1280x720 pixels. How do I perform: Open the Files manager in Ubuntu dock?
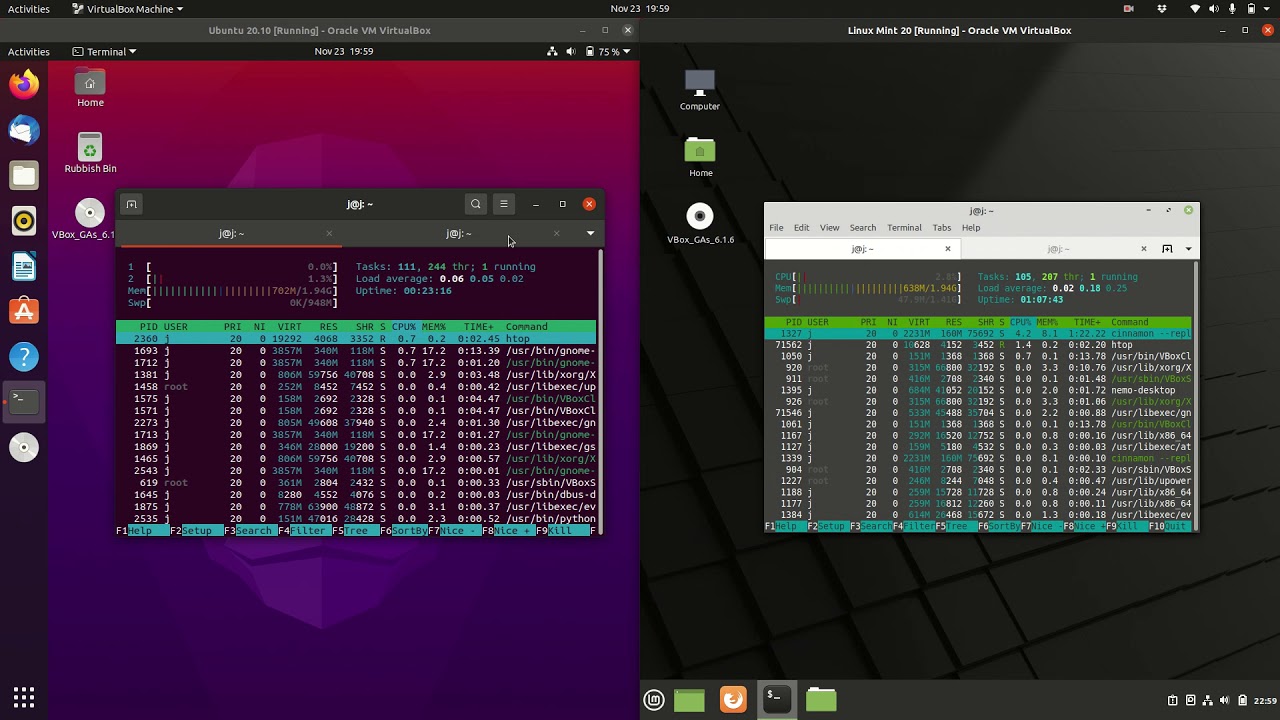pos(24,175)
